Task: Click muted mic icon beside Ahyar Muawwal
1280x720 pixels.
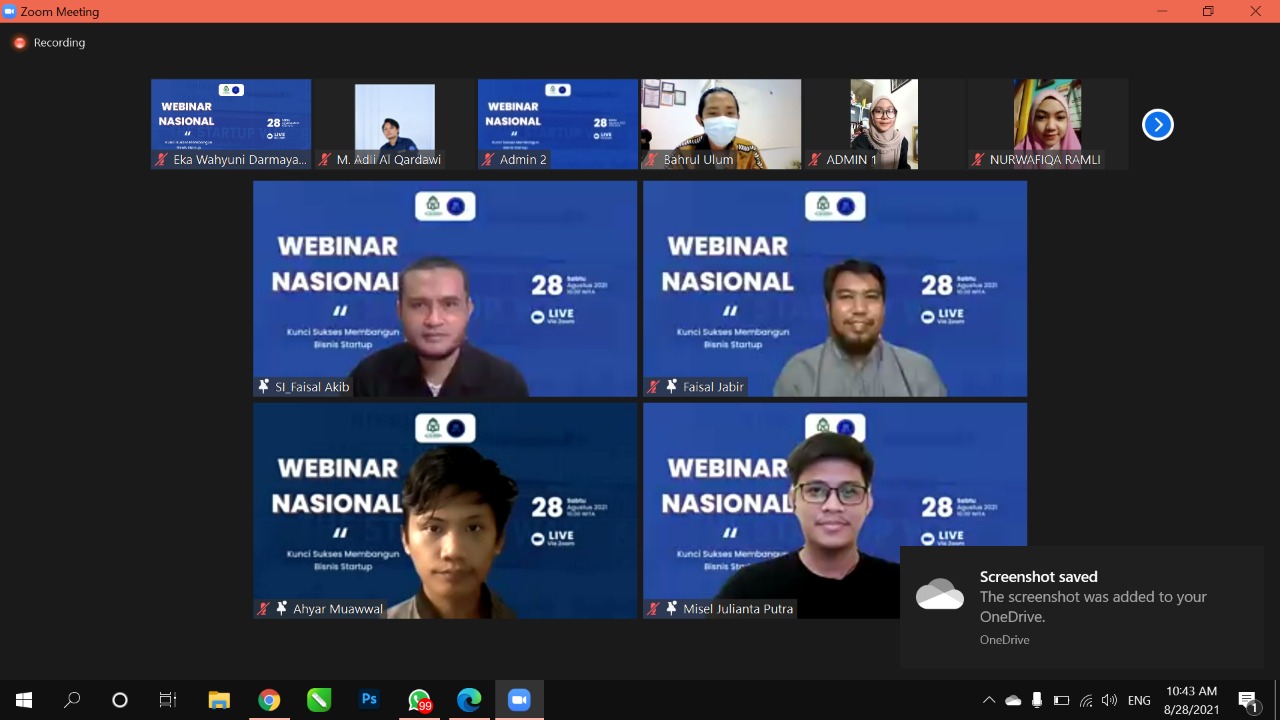Action: [264, 608]
